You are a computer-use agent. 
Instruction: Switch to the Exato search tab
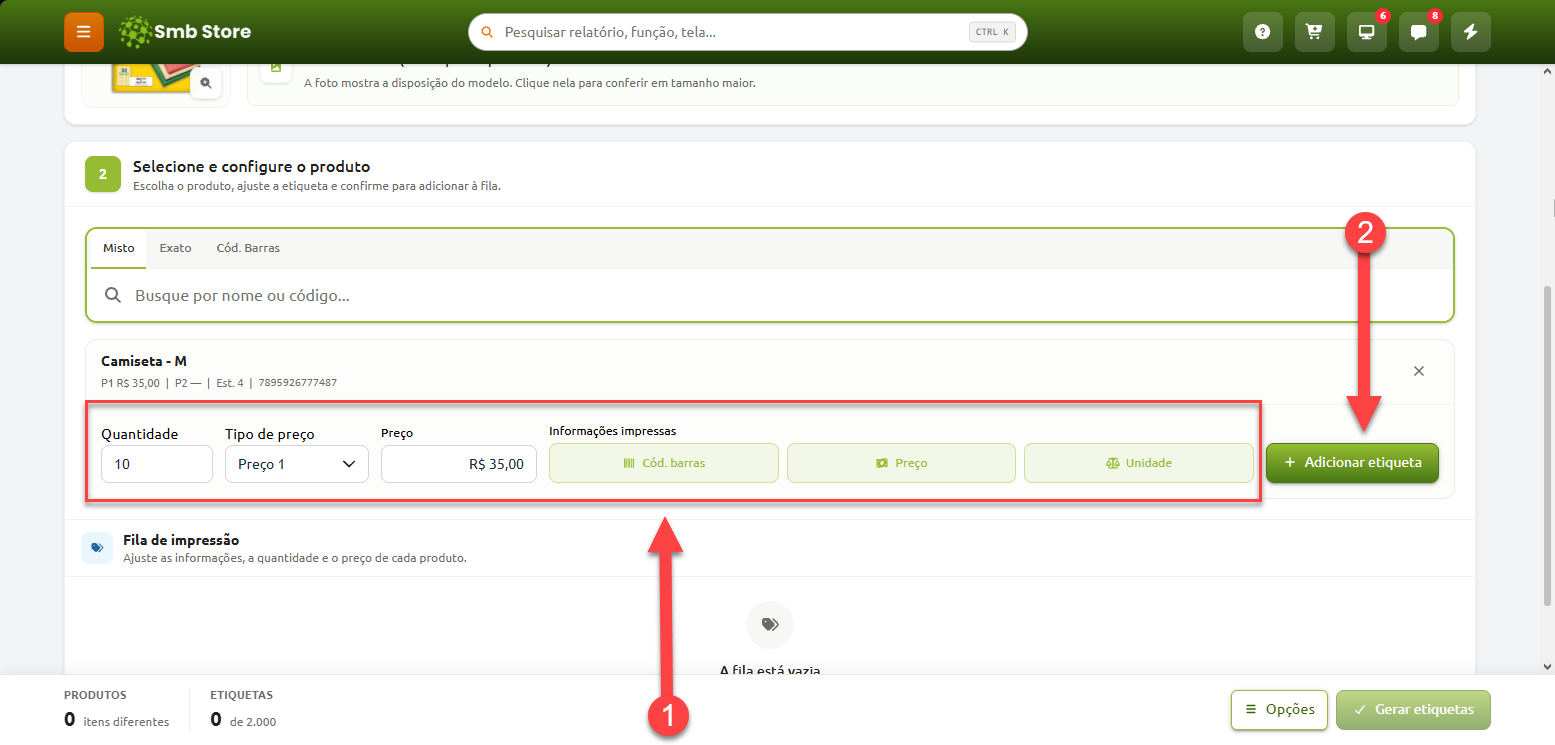click(175, 248)
